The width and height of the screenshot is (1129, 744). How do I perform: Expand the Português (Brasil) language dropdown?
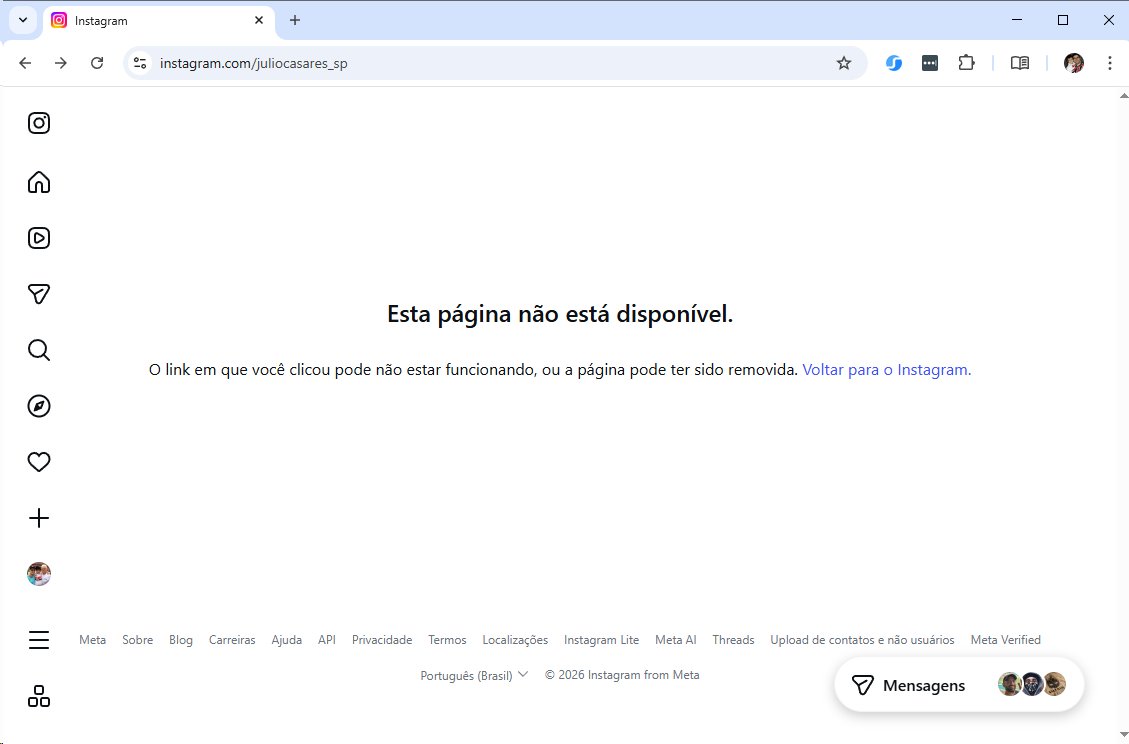point(474,675)
